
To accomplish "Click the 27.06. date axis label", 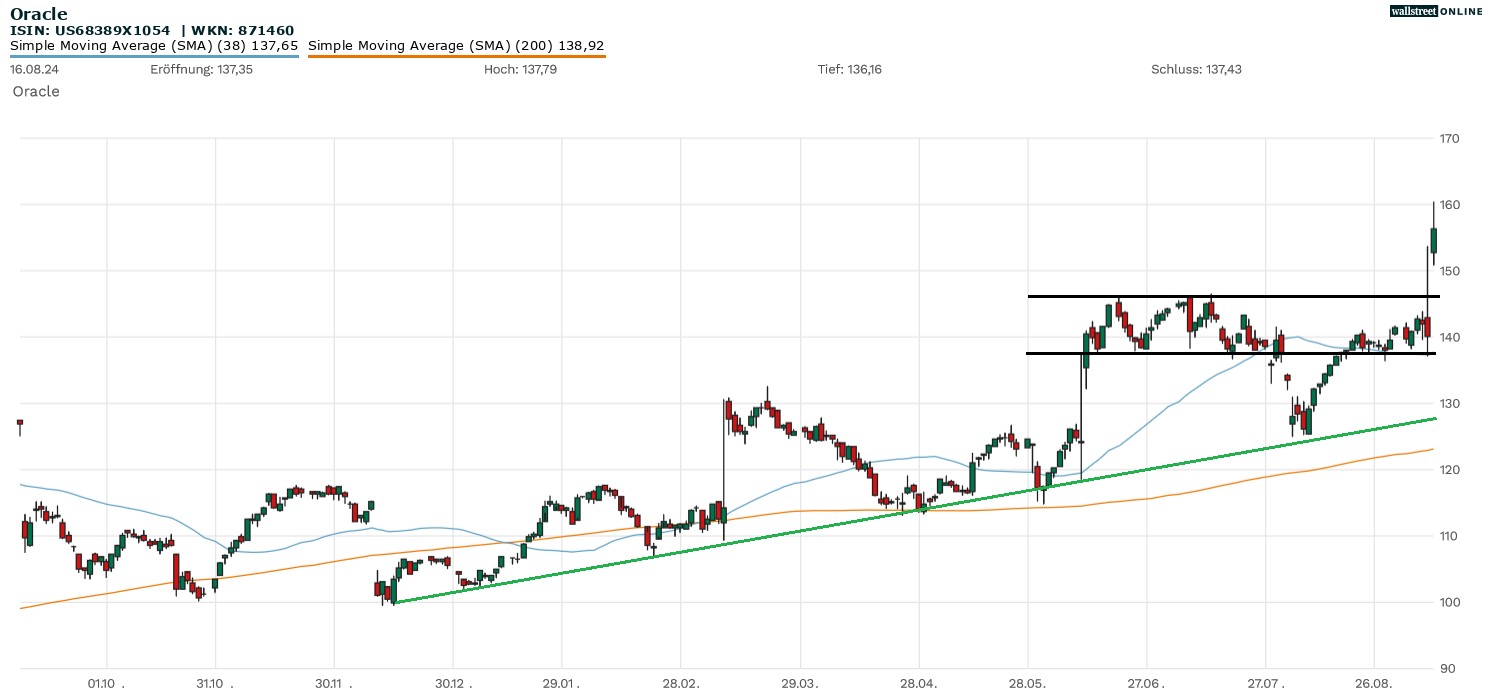I will [1146, 684].
